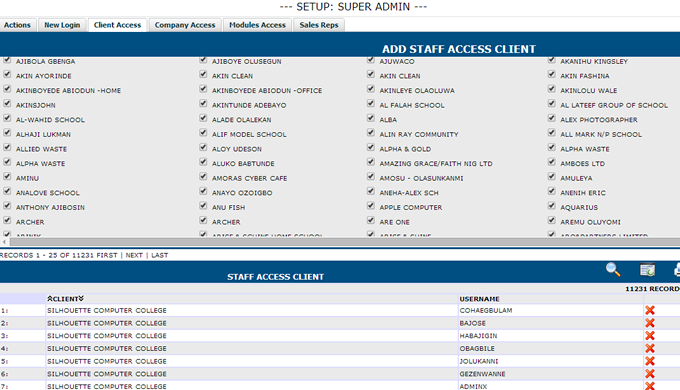Select the Client Access tab
This screenshot has width=680, height=390.
118,25
